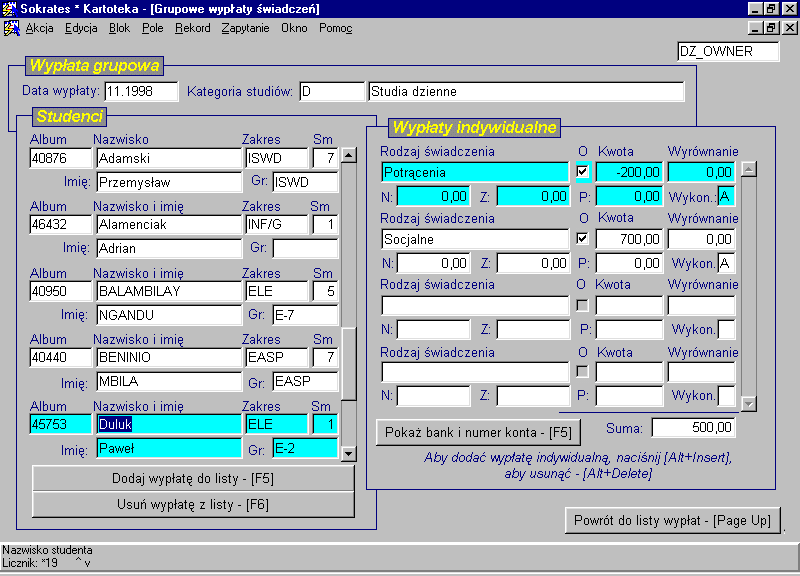Screen dimensions: 800x576
Task: Click the Socjalne benefit type field
Action: coord(475,239)
